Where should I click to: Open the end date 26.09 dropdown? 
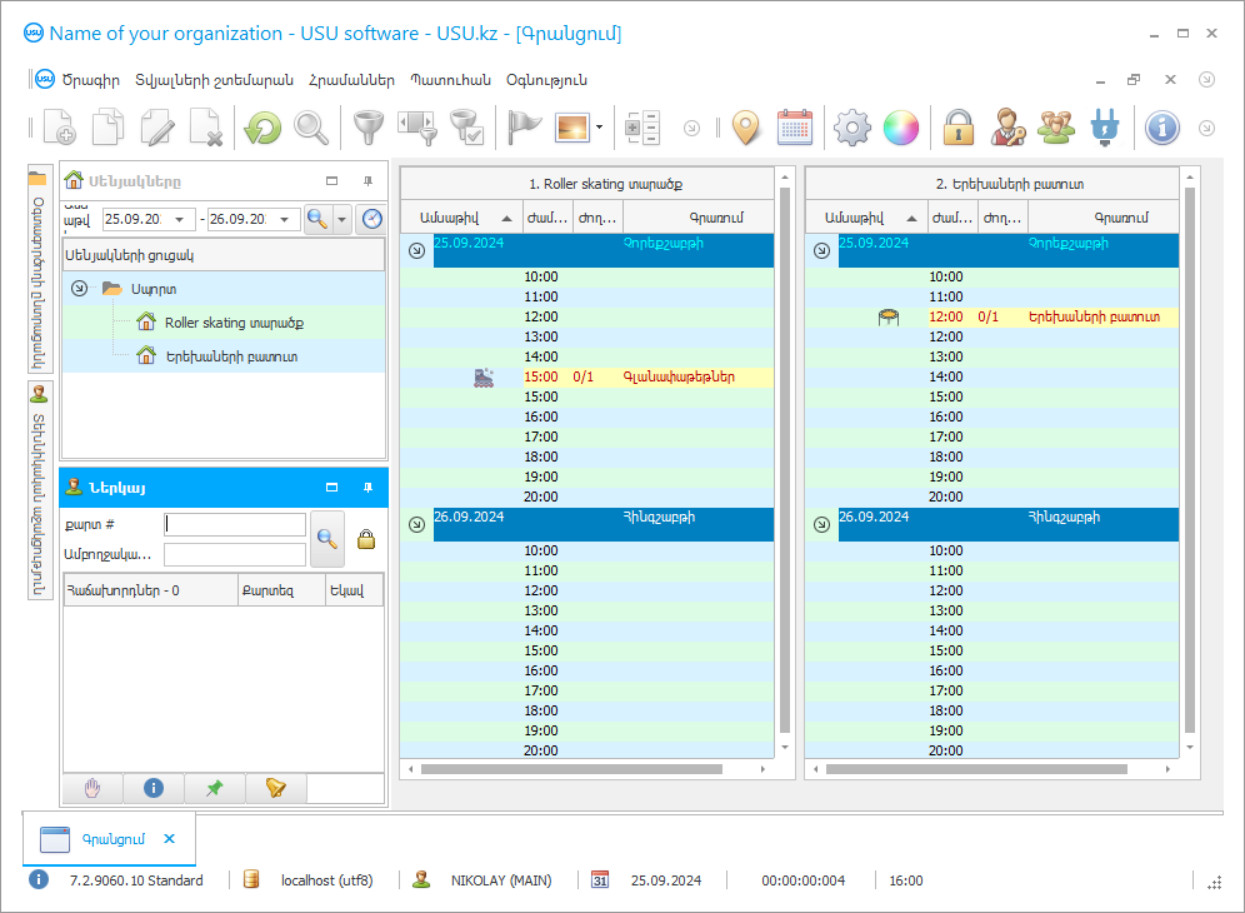(287, 219)
